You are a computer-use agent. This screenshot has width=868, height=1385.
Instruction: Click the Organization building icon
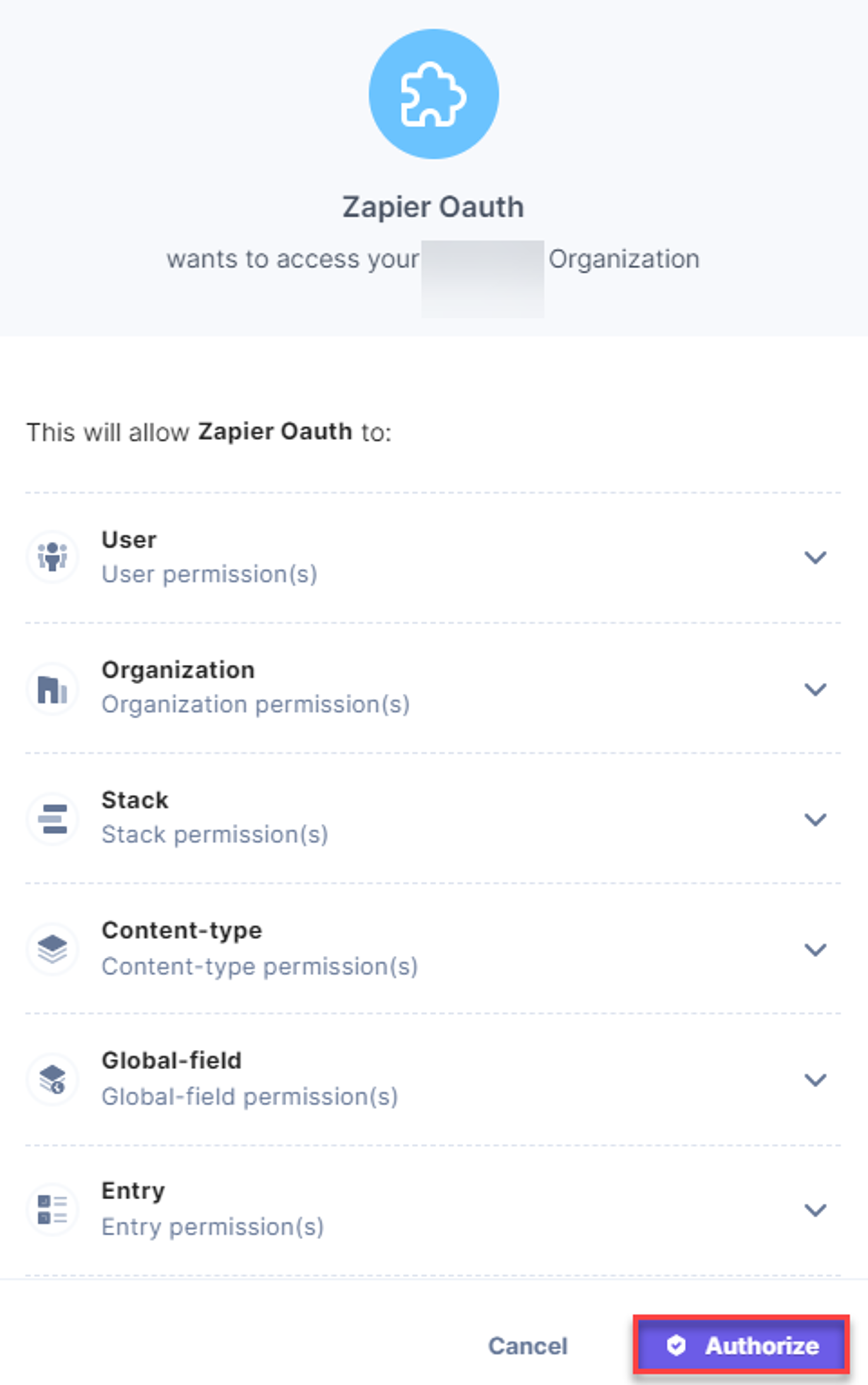point(52,689)
